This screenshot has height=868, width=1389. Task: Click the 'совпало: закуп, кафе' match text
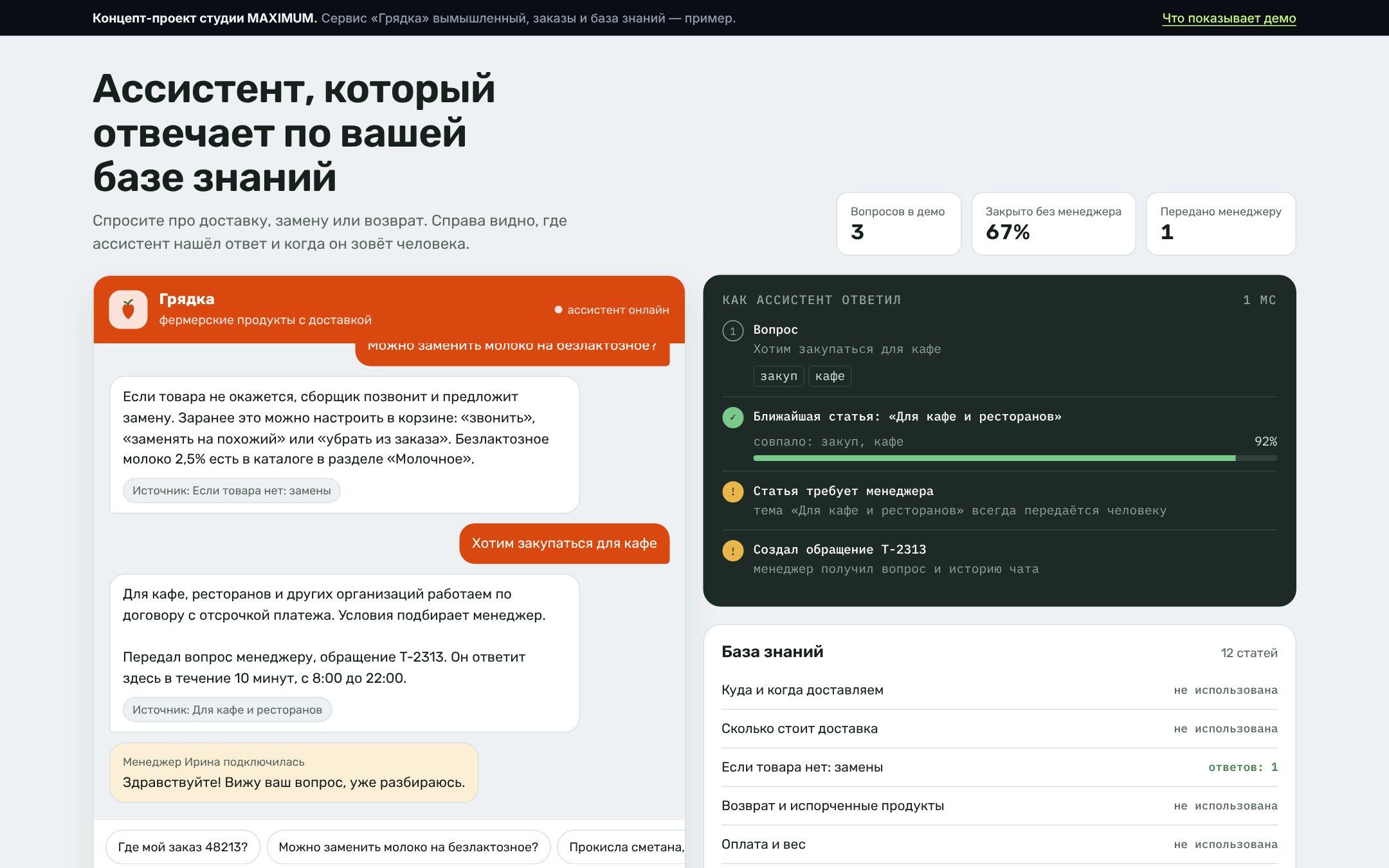point(828,442)
